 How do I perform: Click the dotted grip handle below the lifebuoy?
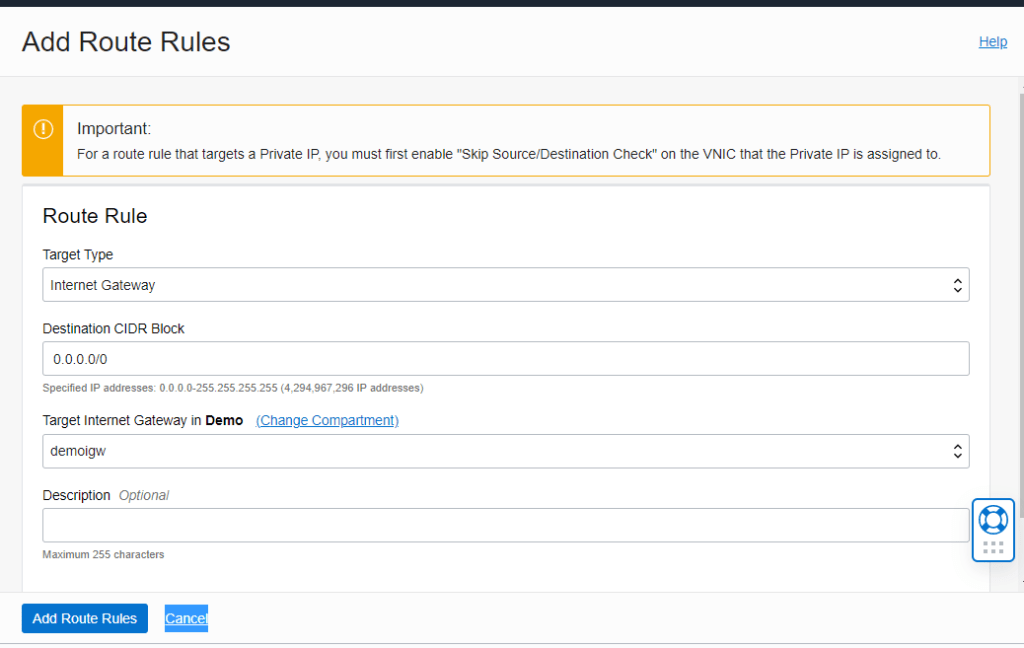(993, 547)
